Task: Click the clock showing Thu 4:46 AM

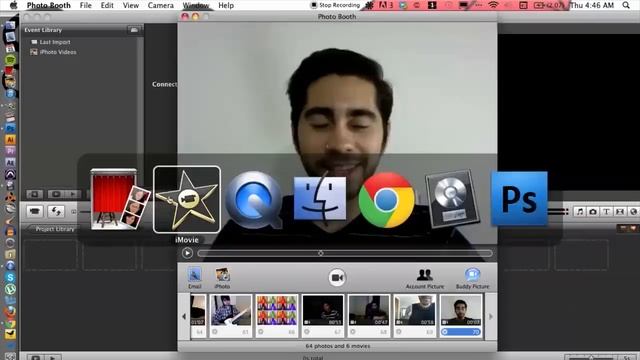Action: [591, 5]
